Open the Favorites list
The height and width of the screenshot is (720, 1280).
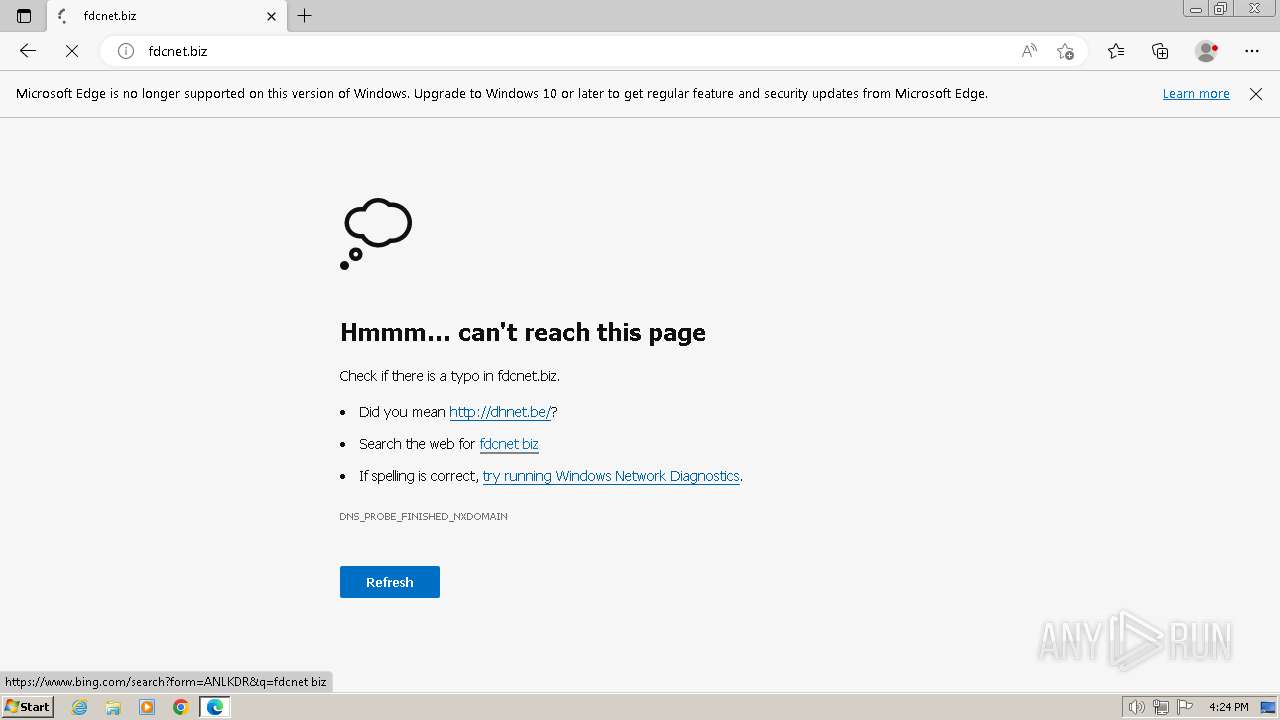point(1116,51)
